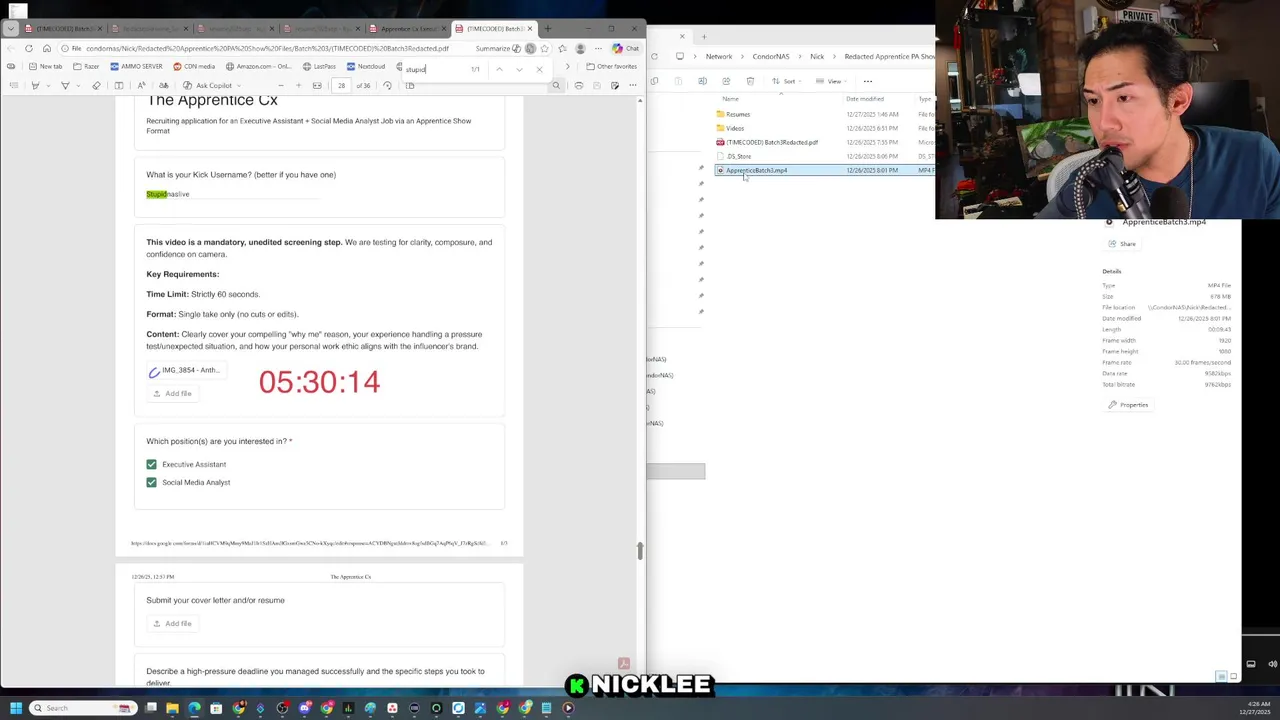Zoom out the PDF document
1280x720 pixels.
point(280,85)
